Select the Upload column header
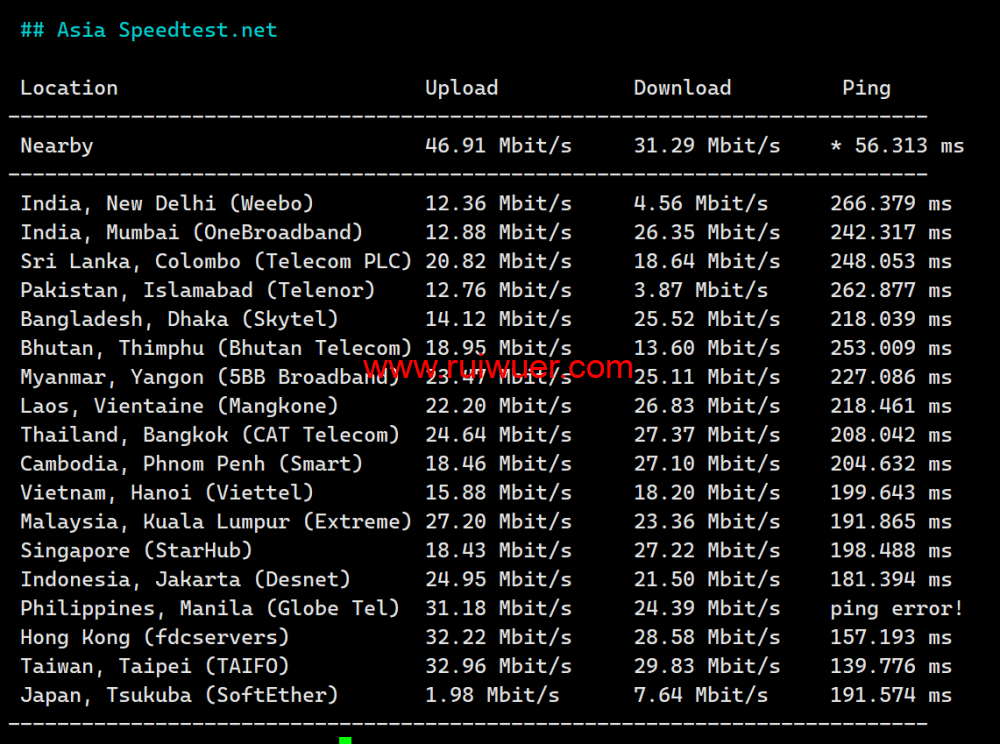Screen dimensions: 1000x744 461,88
